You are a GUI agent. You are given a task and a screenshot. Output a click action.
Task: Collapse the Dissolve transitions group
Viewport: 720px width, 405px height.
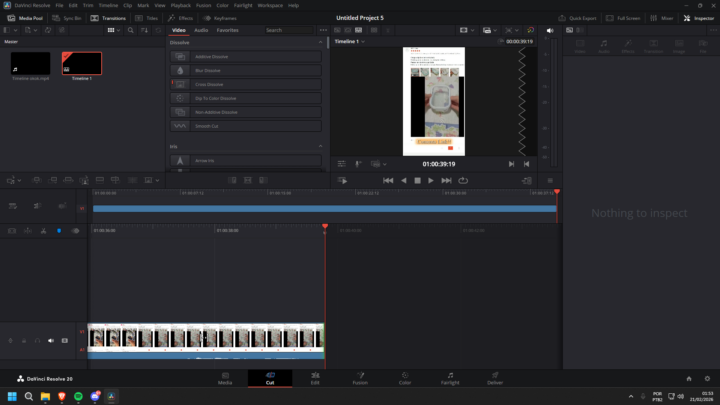click(321, 43)
